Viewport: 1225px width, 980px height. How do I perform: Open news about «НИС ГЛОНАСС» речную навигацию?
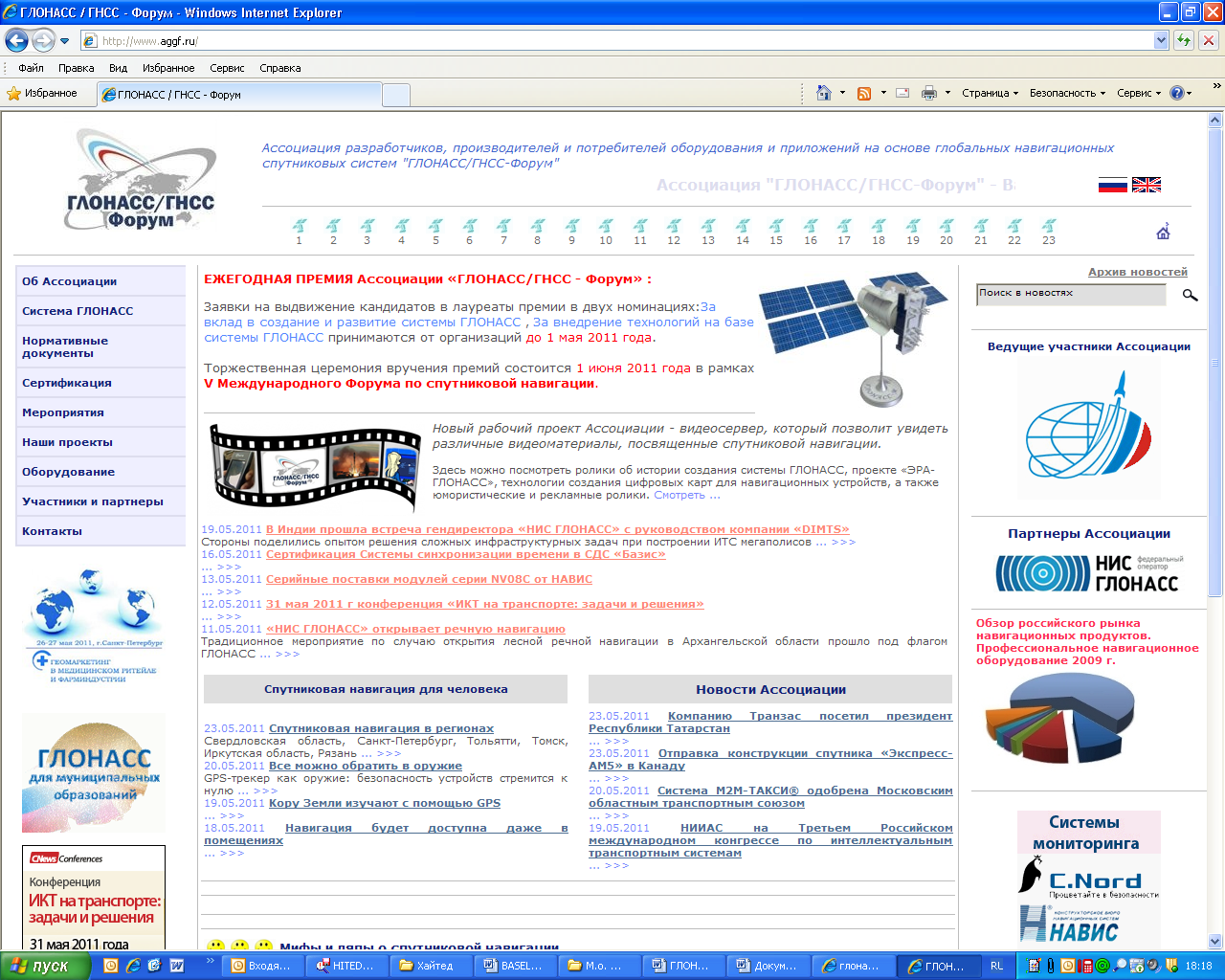click(x=415, y=629)
